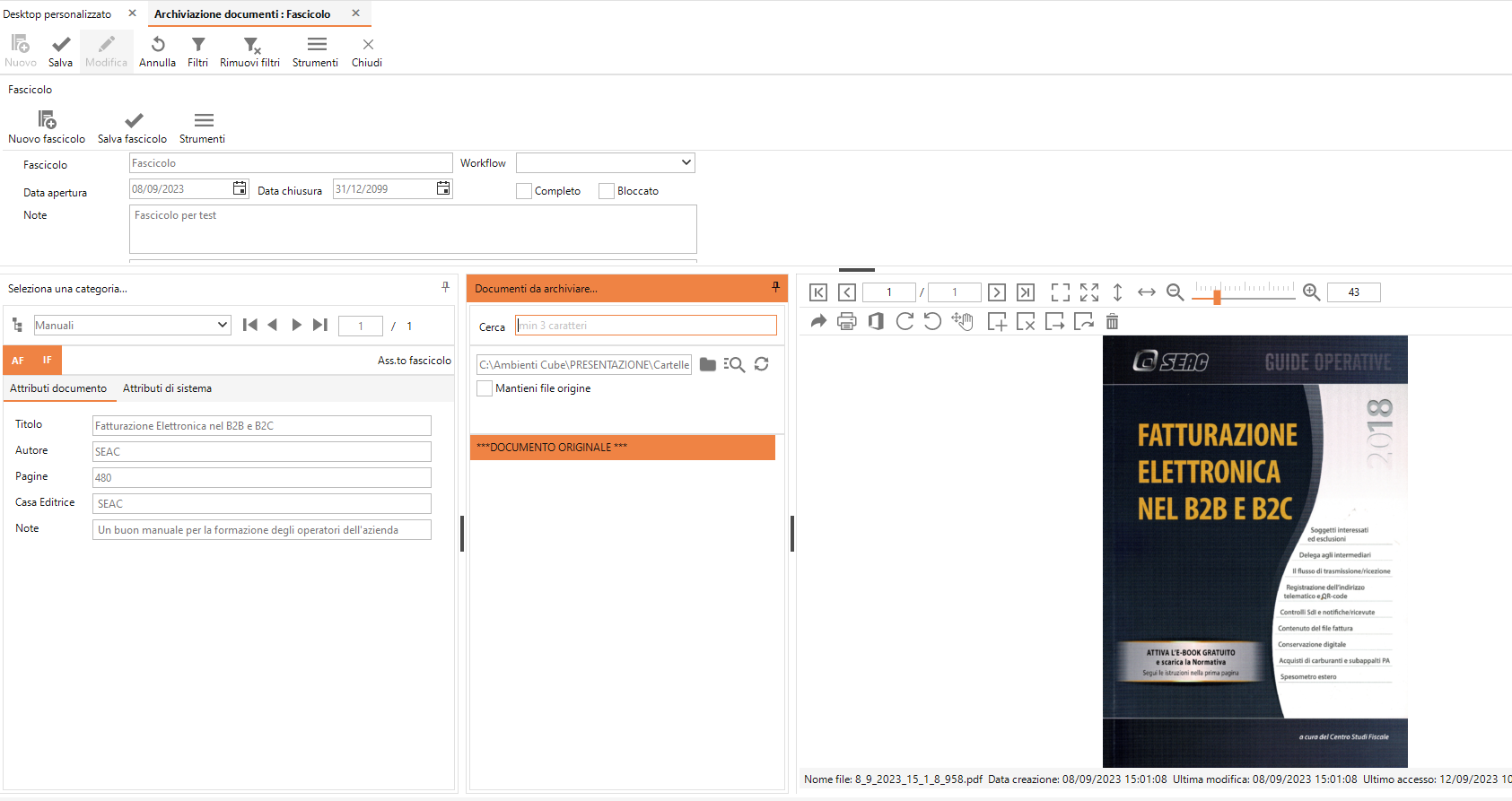Toggle the IF button
This screenshot has width=1512, height=801.
48,361
